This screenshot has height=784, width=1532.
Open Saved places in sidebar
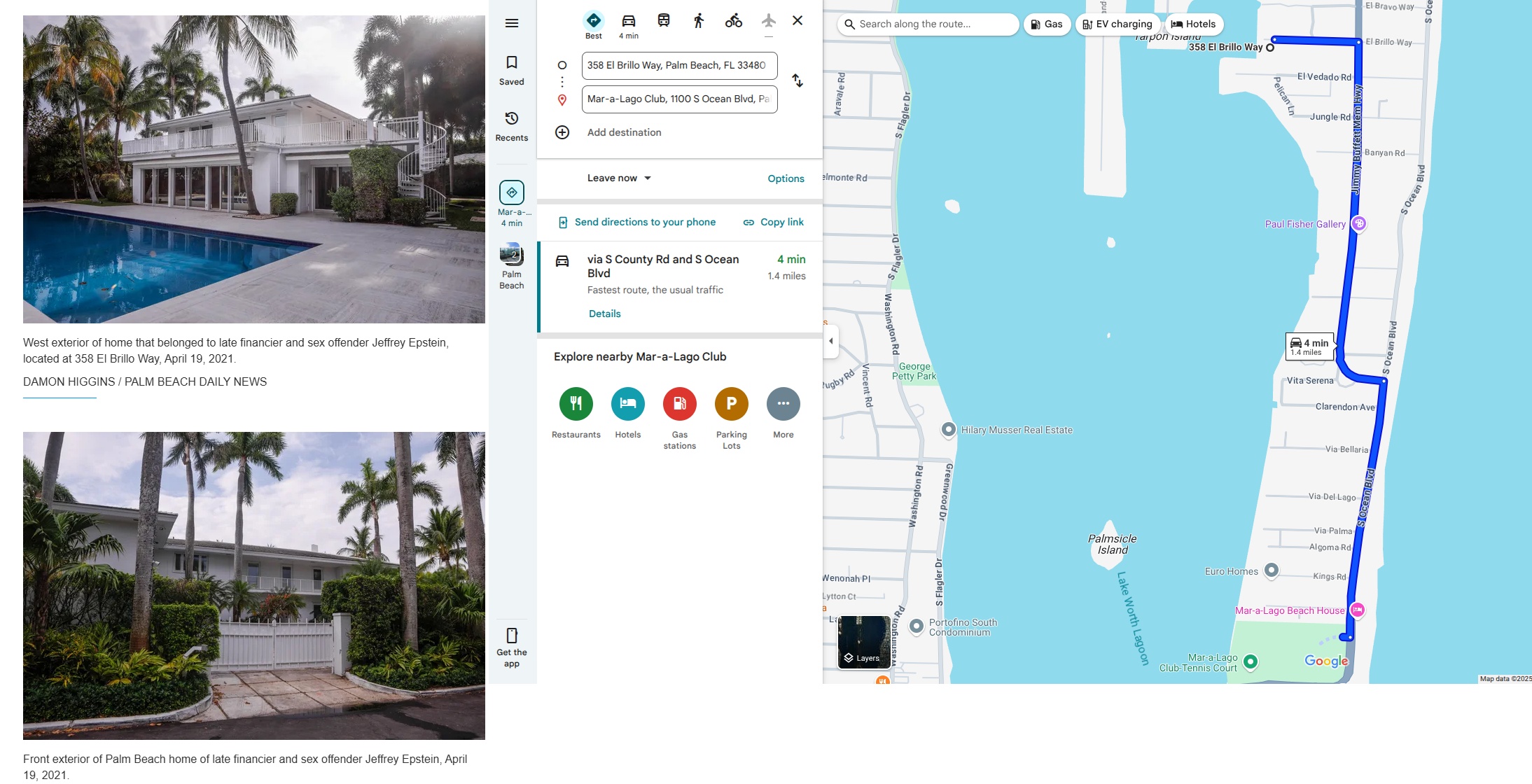tap(512, 71)
